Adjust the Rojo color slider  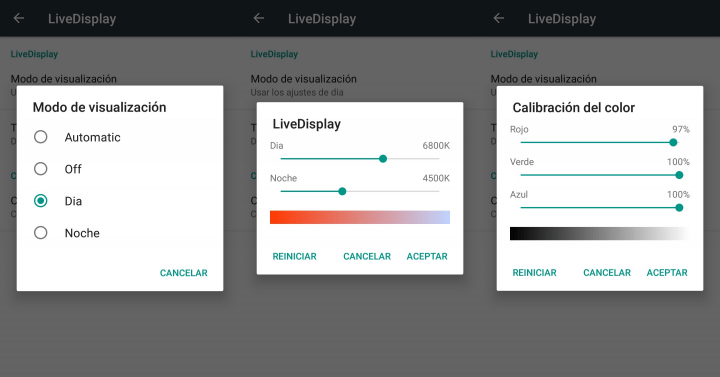[x=600, y=142]
